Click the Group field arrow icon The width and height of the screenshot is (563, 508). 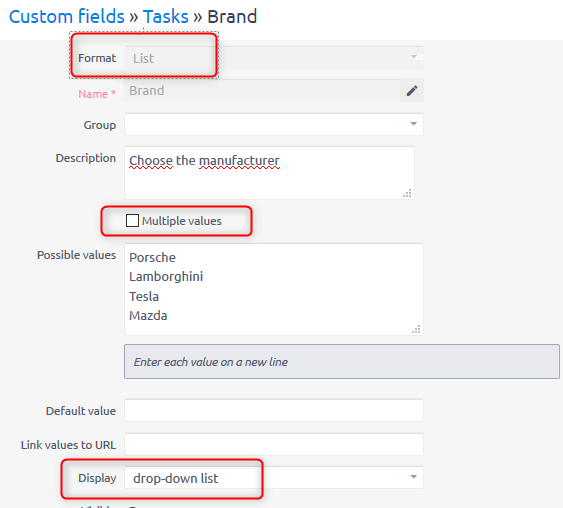point(414,124)
